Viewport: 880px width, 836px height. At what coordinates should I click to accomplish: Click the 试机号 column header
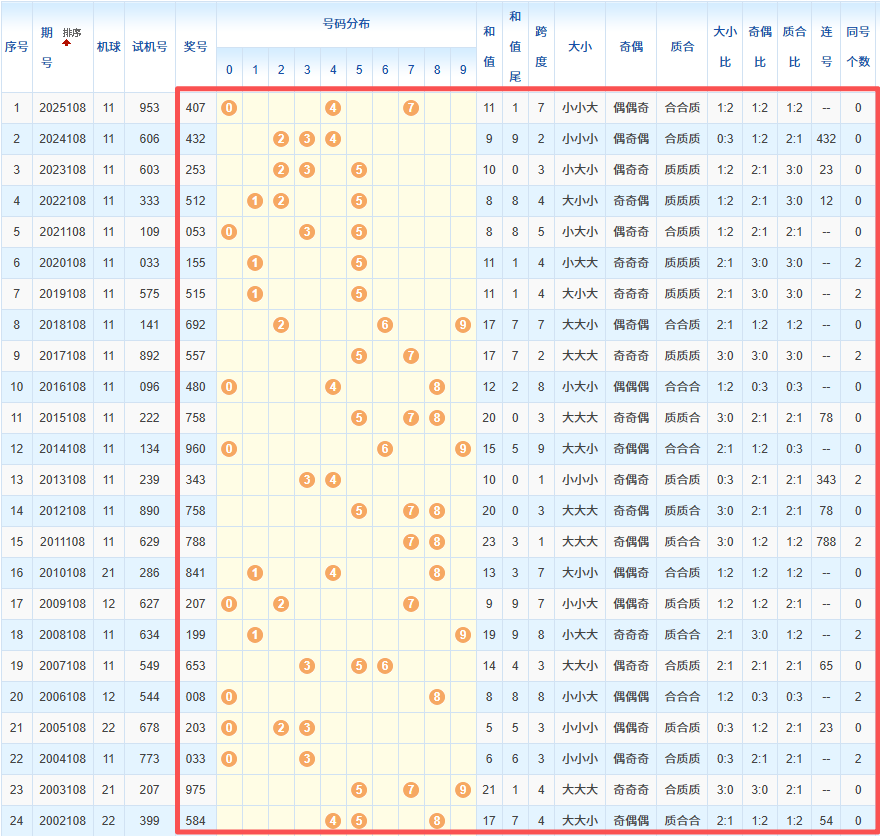149,46
